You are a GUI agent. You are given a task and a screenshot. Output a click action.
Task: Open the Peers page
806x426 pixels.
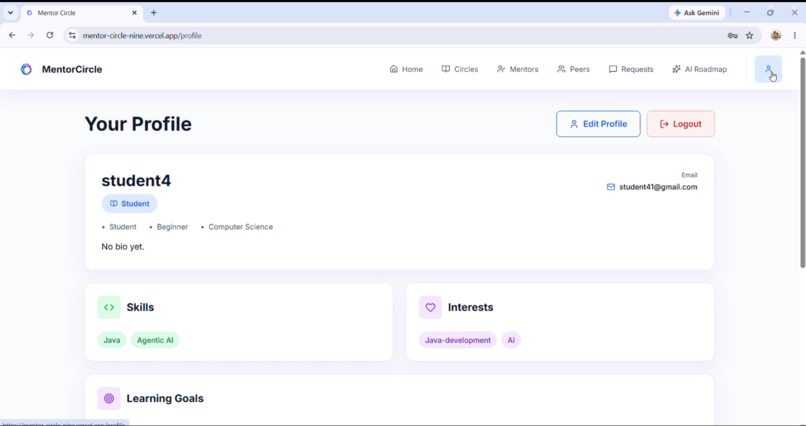[x=573, y=69]
